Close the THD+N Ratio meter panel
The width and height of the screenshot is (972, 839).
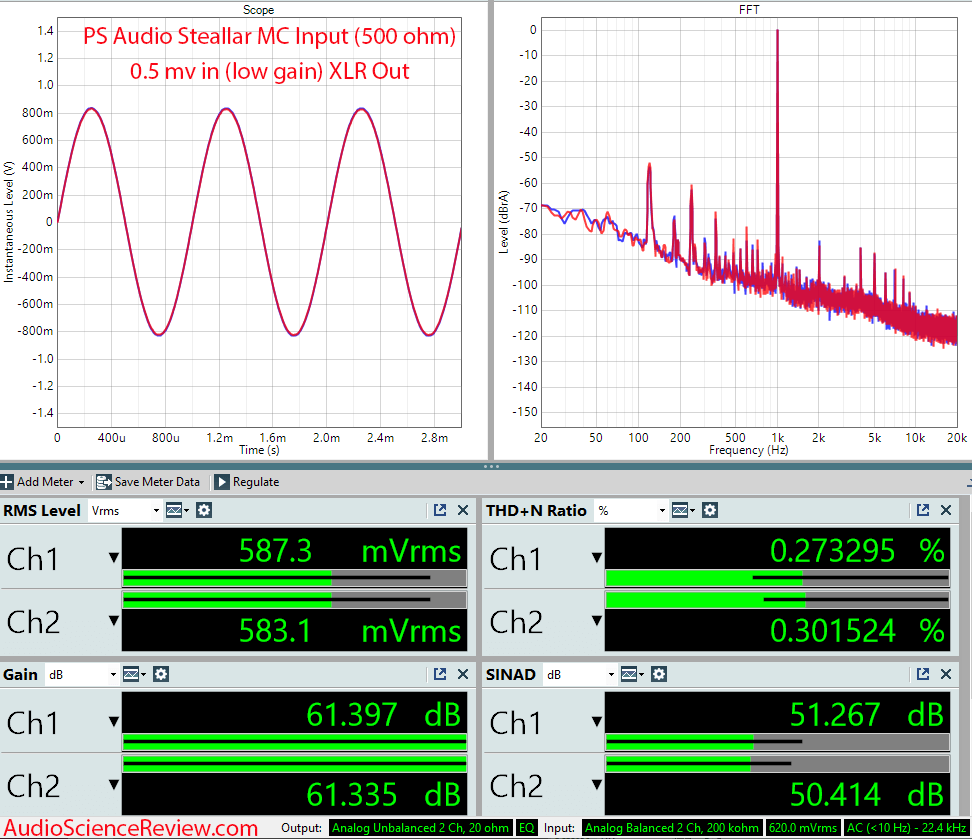[946, 510]
